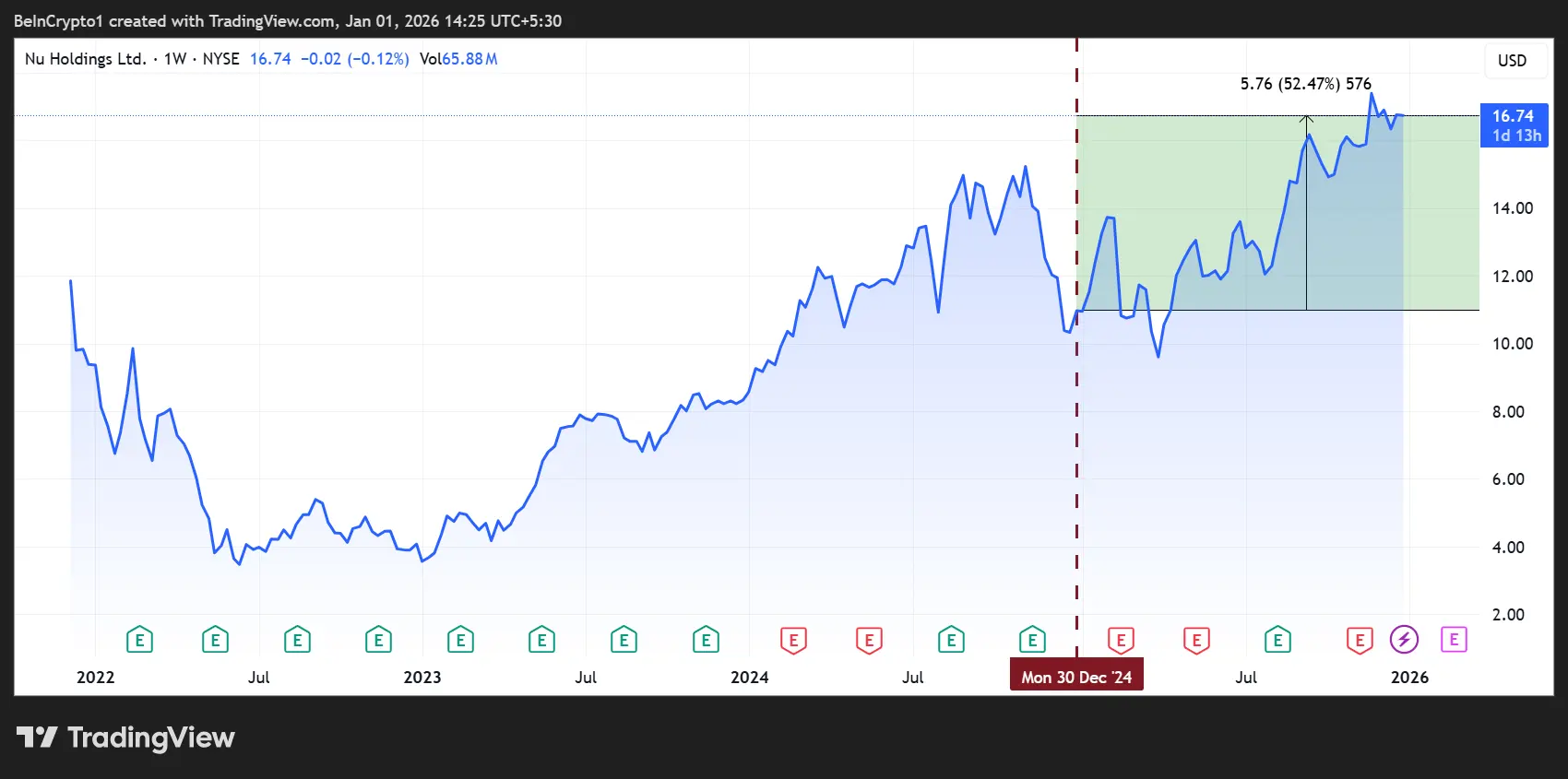This screenshot has height=779, width=1568.
Task: Click the Nu Holdings Ltd. symbol title
Action: [x=85, y=59]
